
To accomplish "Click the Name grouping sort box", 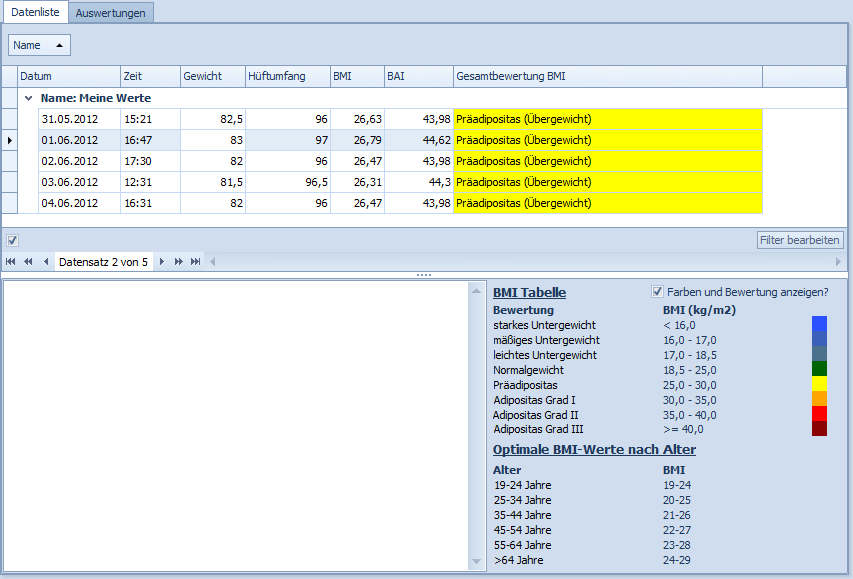I will [x=39, y=45].
